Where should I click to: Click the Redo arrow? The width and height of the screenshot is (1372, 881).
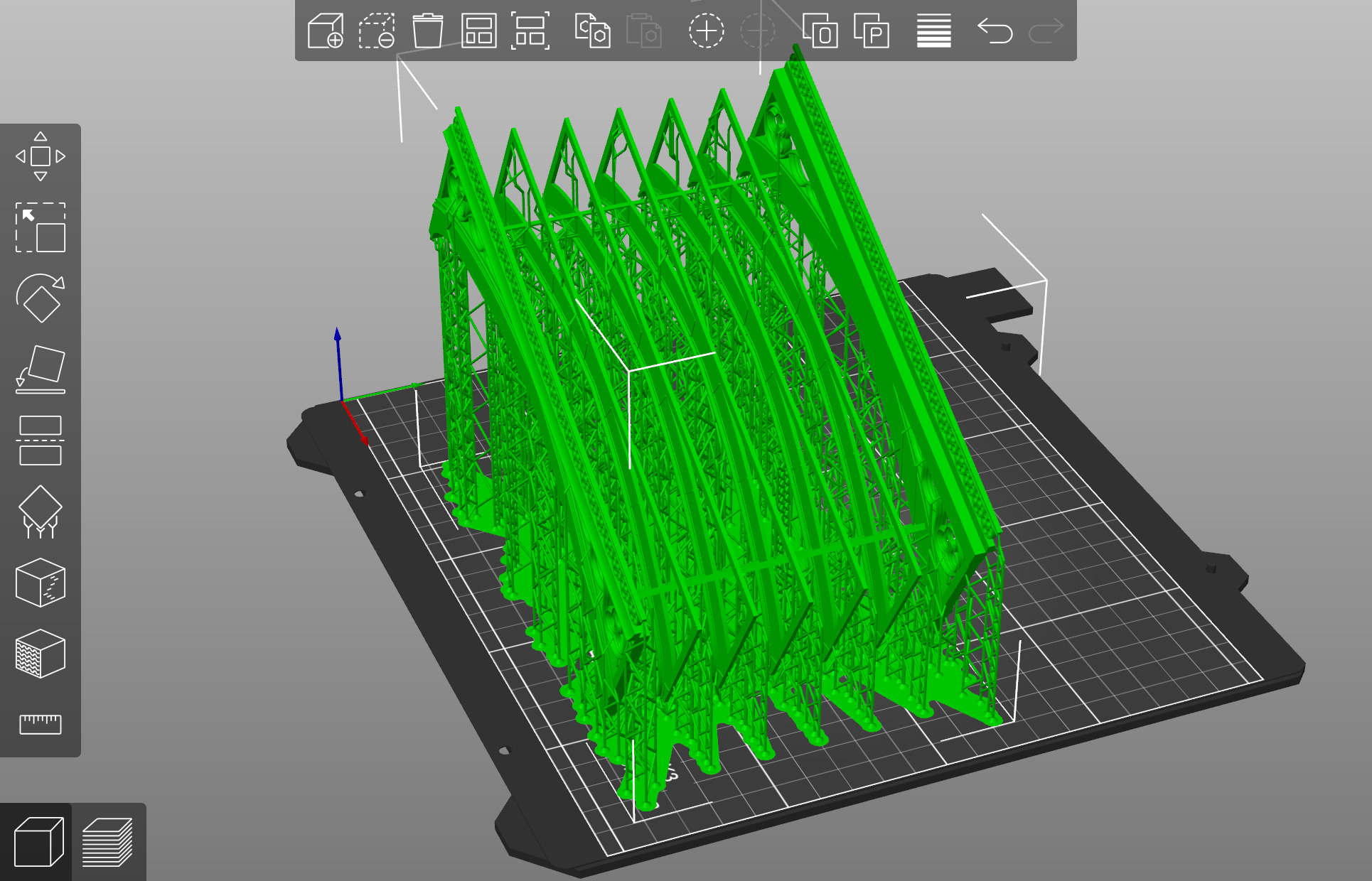(x=1046, y=31)
